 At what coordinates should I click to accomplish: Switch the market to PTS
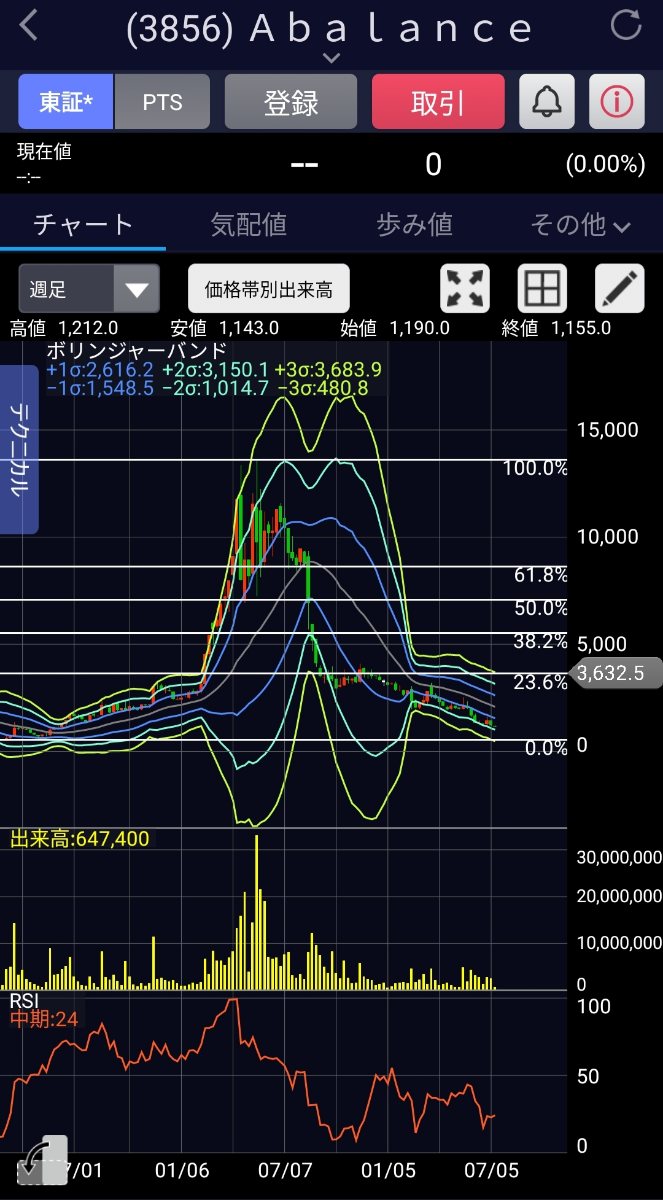pyautogui.click(x=162, y=101)
